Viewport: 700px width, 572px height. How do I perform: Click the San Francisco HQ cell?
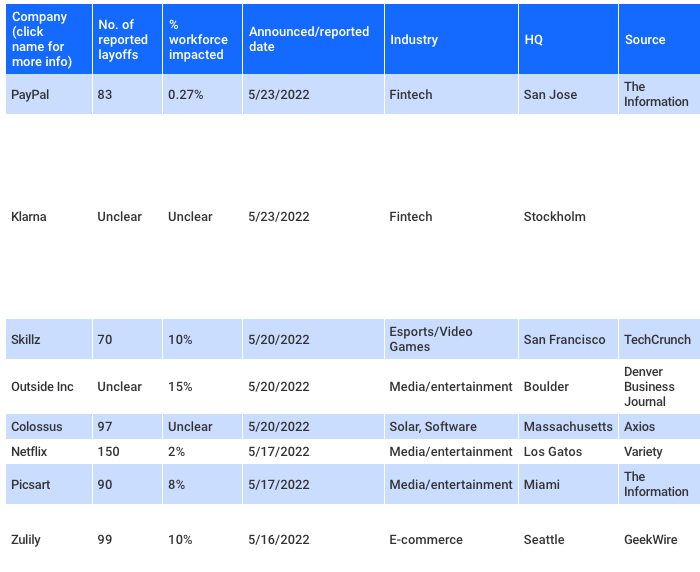tap(568, 339)
